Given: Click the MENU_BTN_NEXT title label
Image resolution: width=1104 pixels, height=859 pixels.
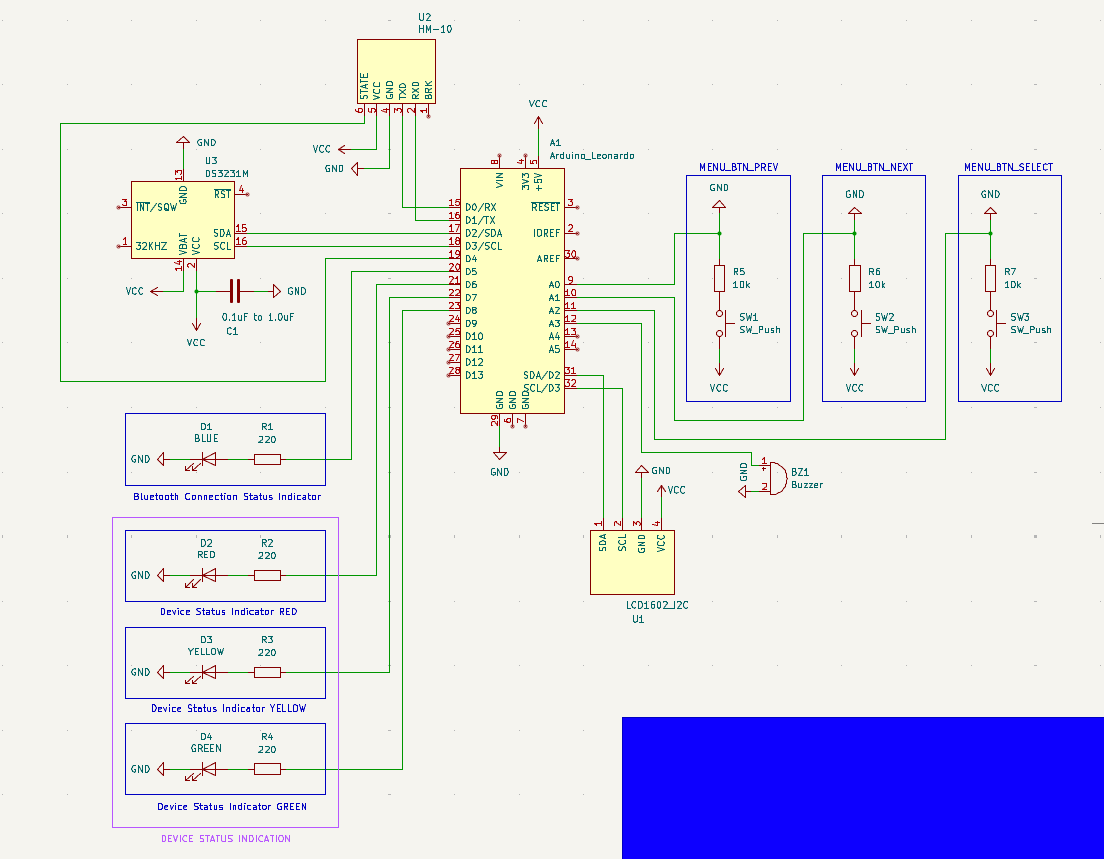Looking at the screenshot, I should (873, 167).
